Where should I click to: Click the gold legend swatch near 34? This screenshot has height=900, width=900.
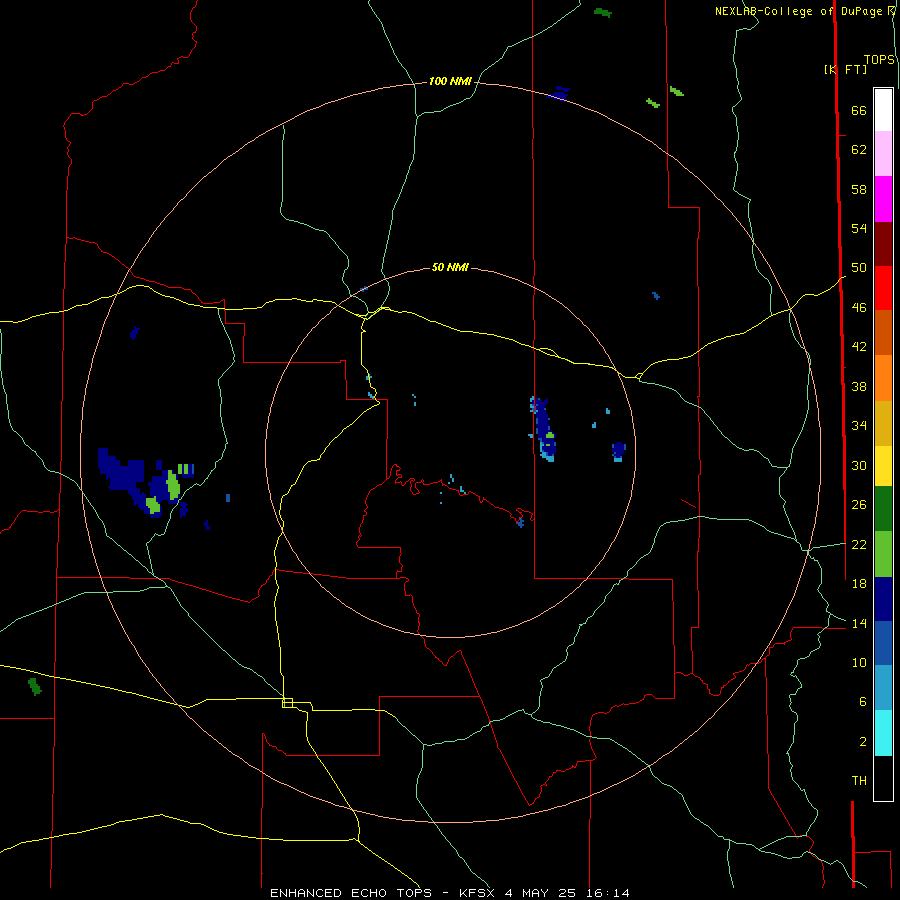point(883,423)
